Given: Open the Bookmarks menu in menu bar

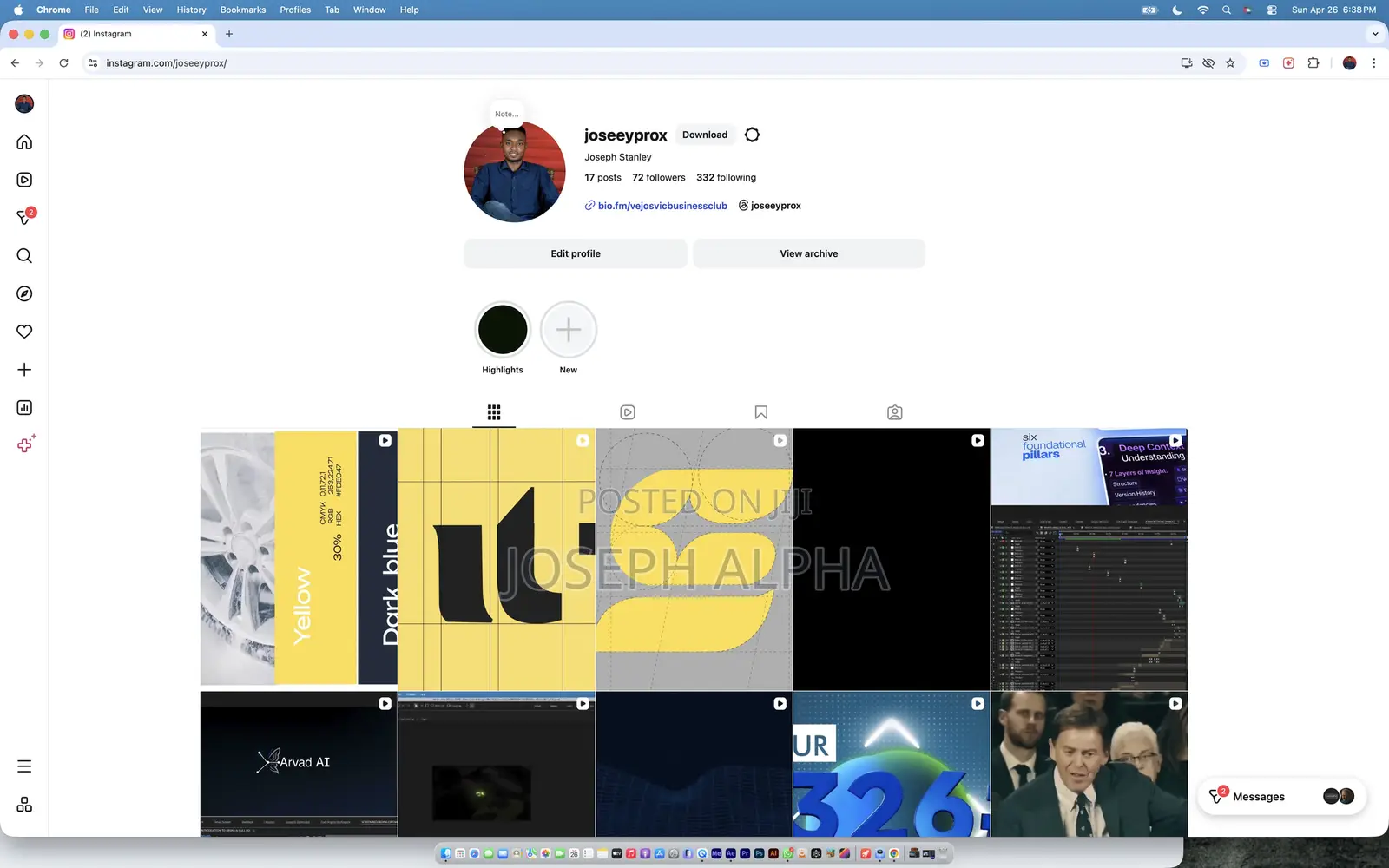Looking at the screenshot, I should tap(243, 10).
